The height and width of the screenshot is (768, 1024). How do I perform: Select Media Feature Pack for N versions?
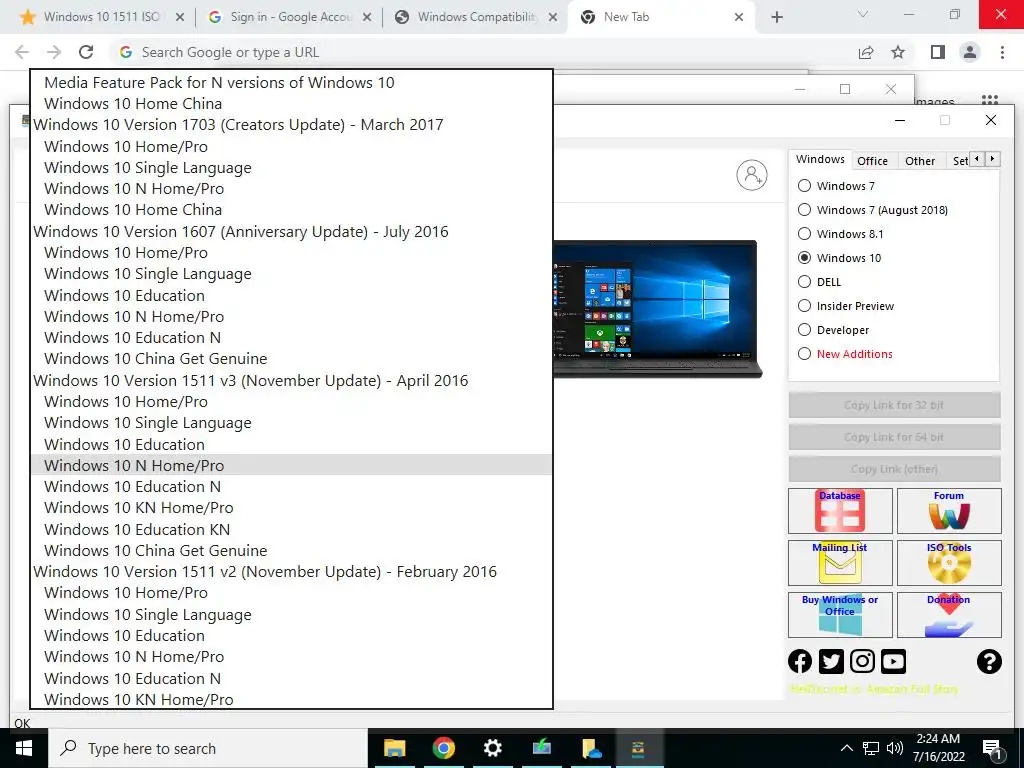pyautogui.click(x=219, y=82)
